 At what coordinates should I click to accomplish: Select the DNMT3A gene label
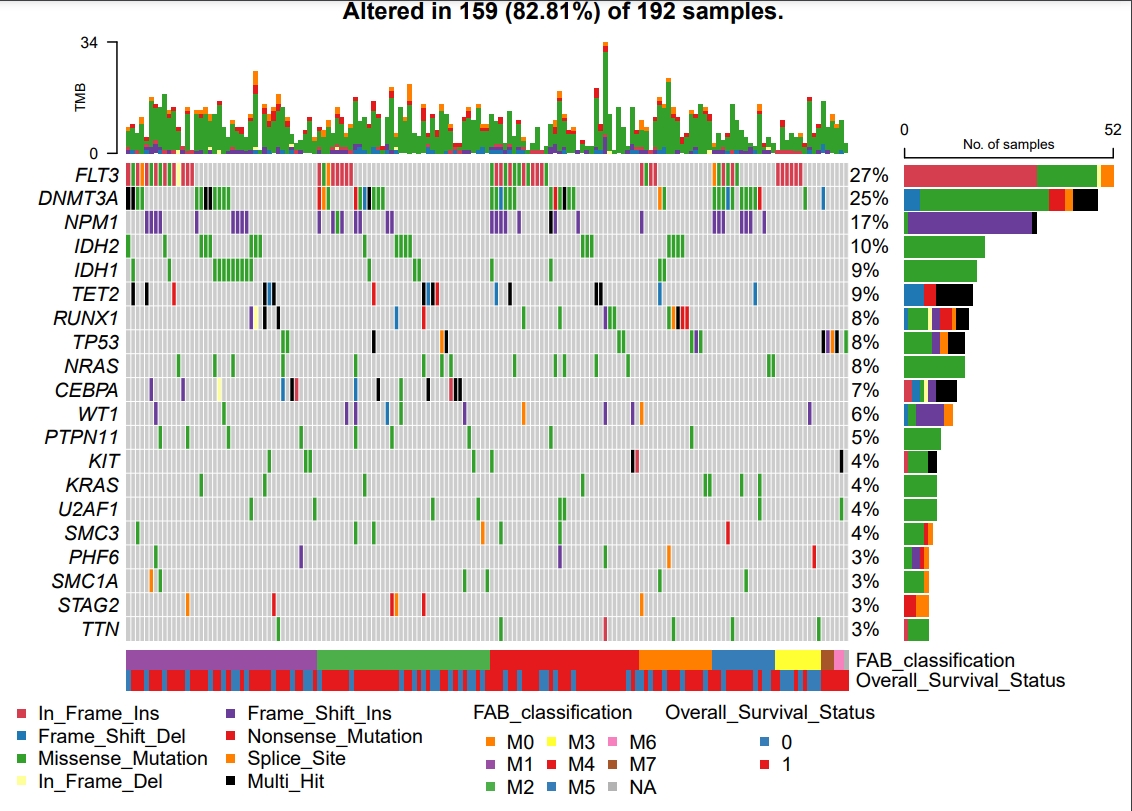[x=79, y=199]
